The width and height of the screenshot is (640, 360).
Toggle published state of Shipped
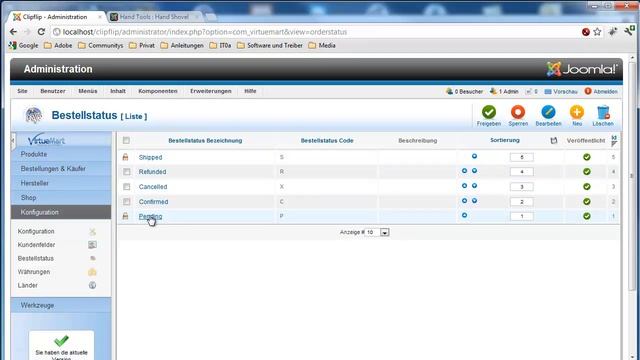pyautogui.click(x=587, y=157)
